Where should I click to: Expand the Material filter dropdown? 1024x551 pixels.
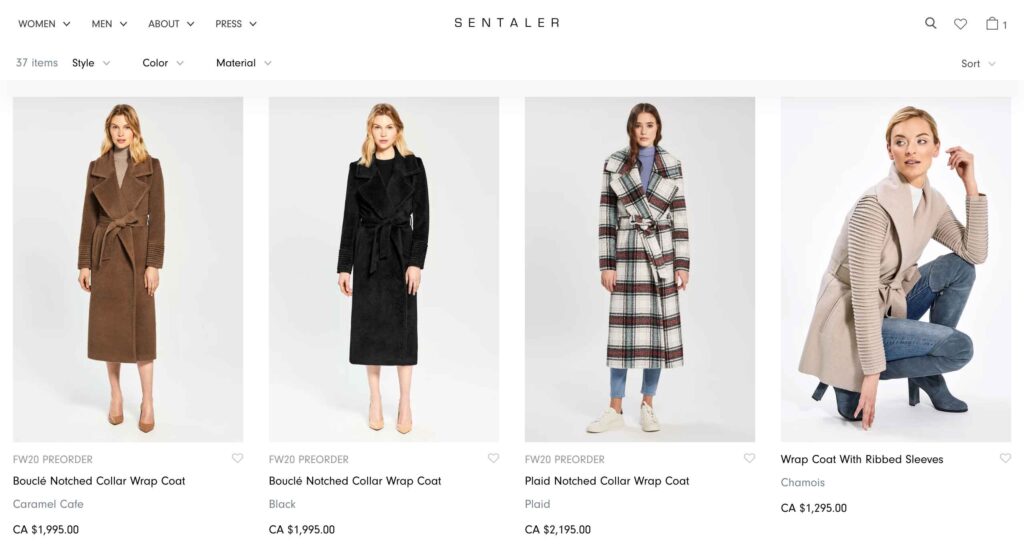click(243, 63)
